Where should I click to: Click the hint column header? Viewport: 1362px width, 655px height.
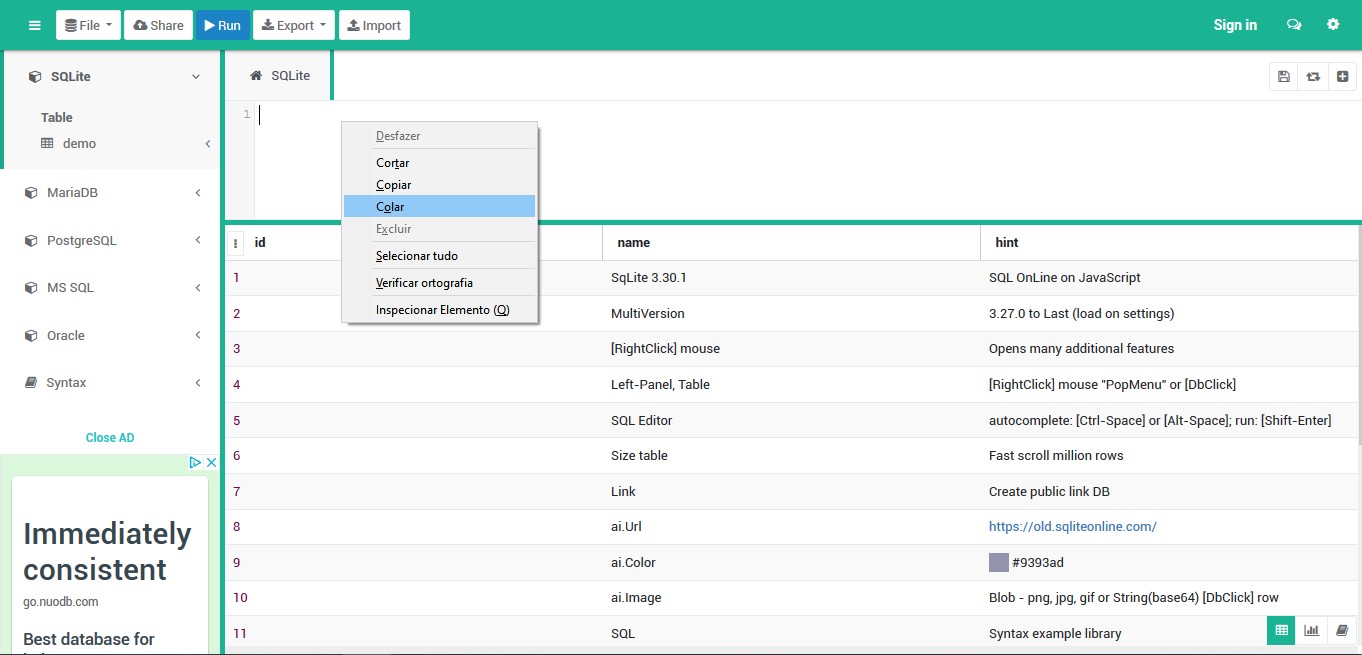1169,243
